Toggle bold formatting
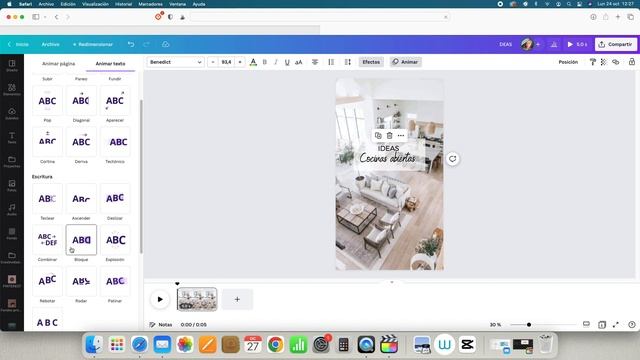Image resolution: width=640 pixels, height=360 pixels. click(x=264, y=62)
